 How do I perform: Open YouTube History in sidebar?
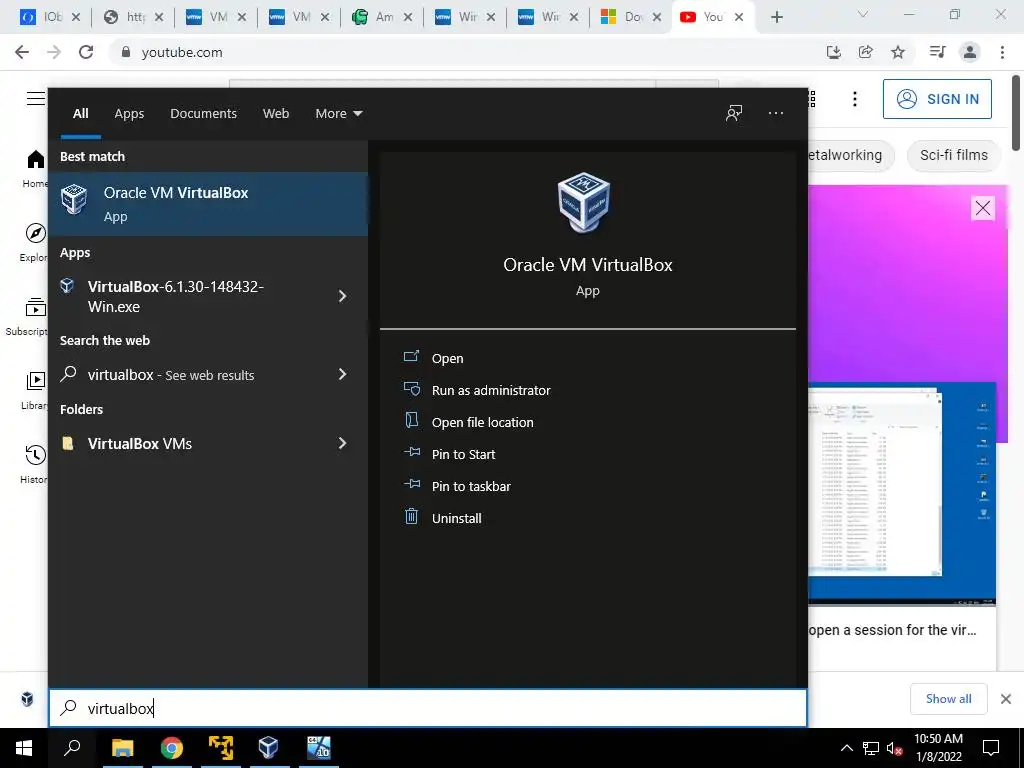tap(34, 464)
